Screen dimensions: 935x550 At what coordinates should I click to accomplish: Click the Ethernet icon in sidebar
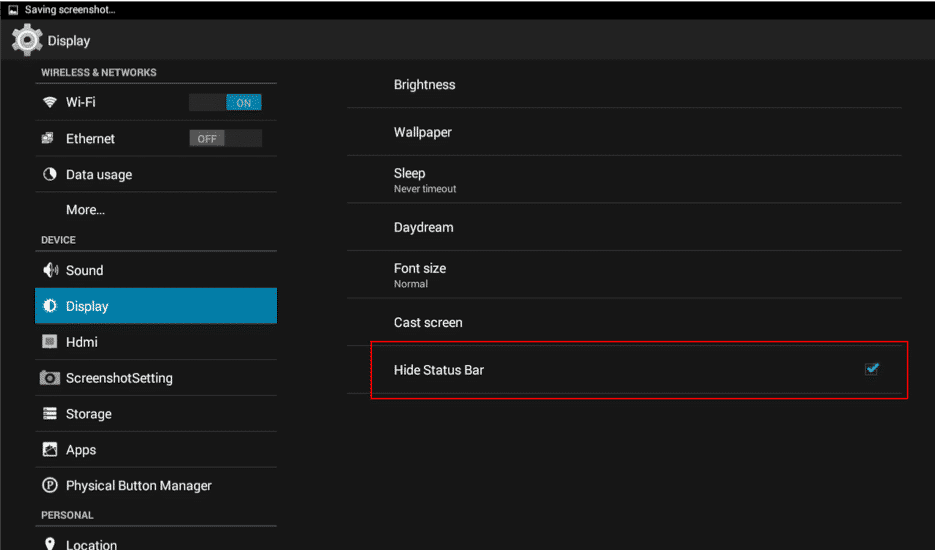tap(48, 138)
